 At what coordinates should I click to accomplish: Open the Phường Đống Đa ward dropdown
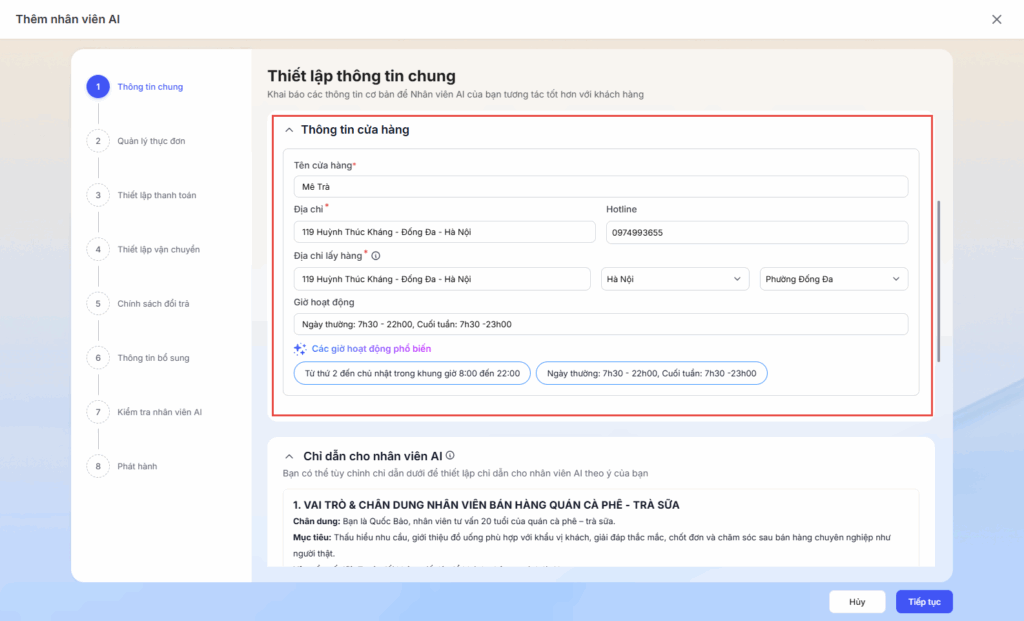[x=834, y=279]
